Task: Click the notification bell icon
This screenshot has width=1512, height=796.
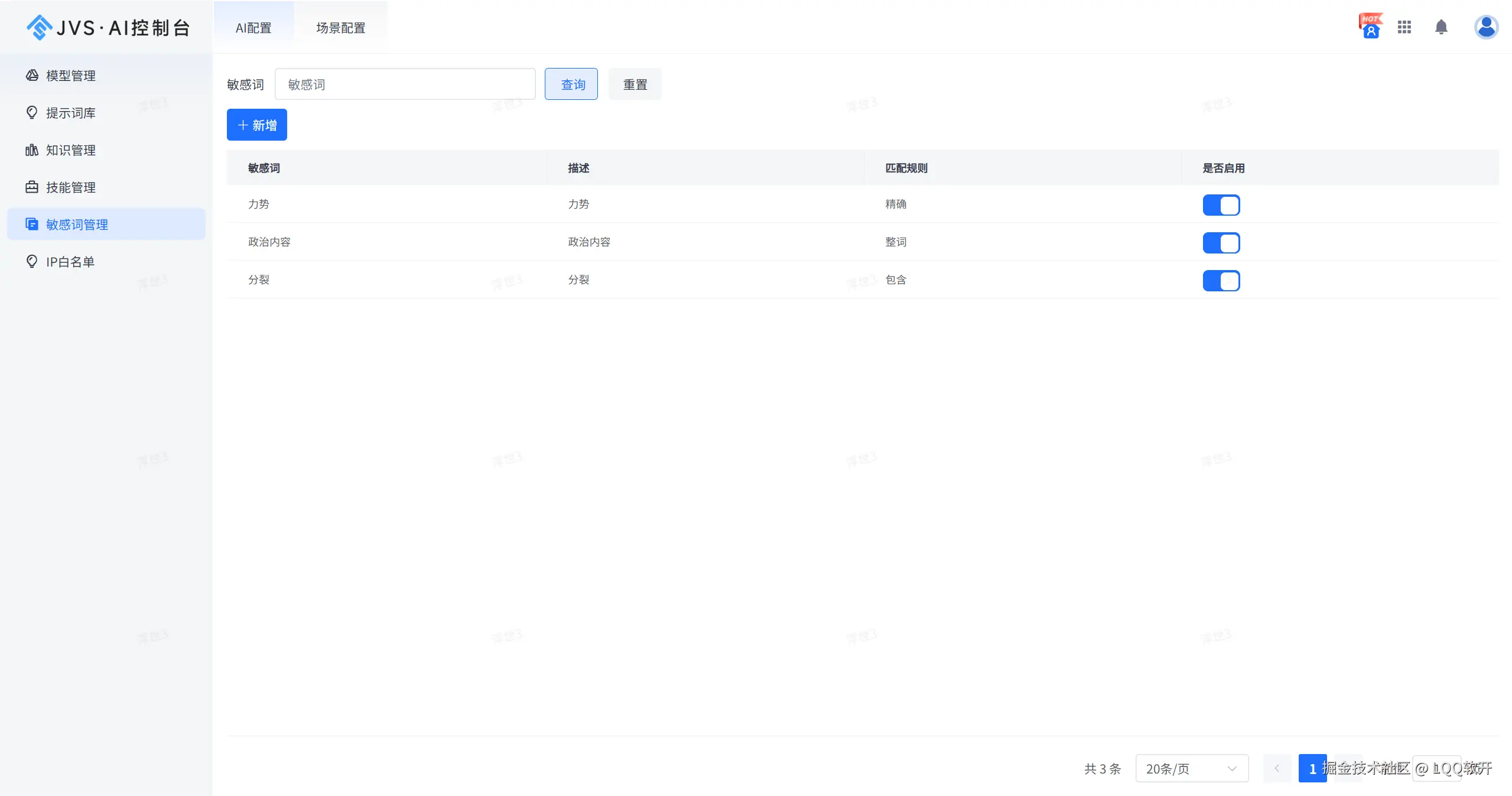Action: 1441,27
